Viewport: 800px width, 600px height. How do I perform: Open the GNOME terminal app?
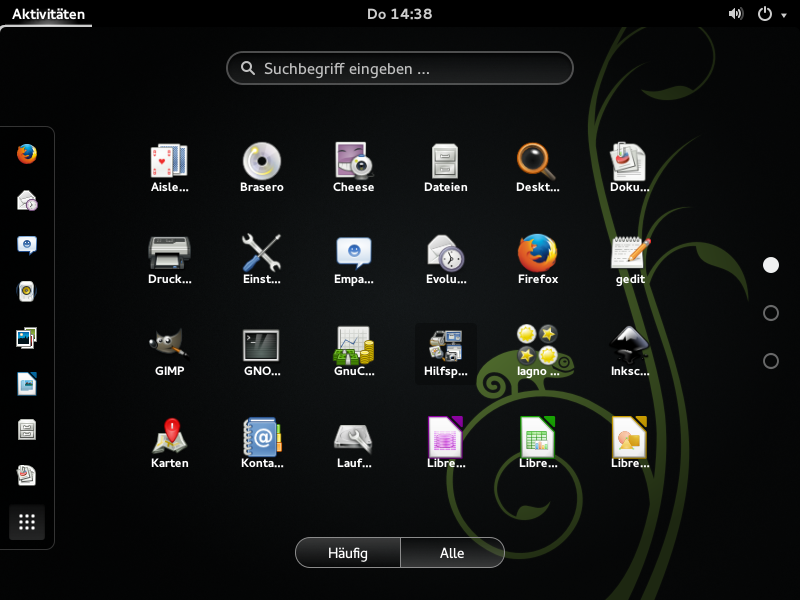(x=262, y=352)
